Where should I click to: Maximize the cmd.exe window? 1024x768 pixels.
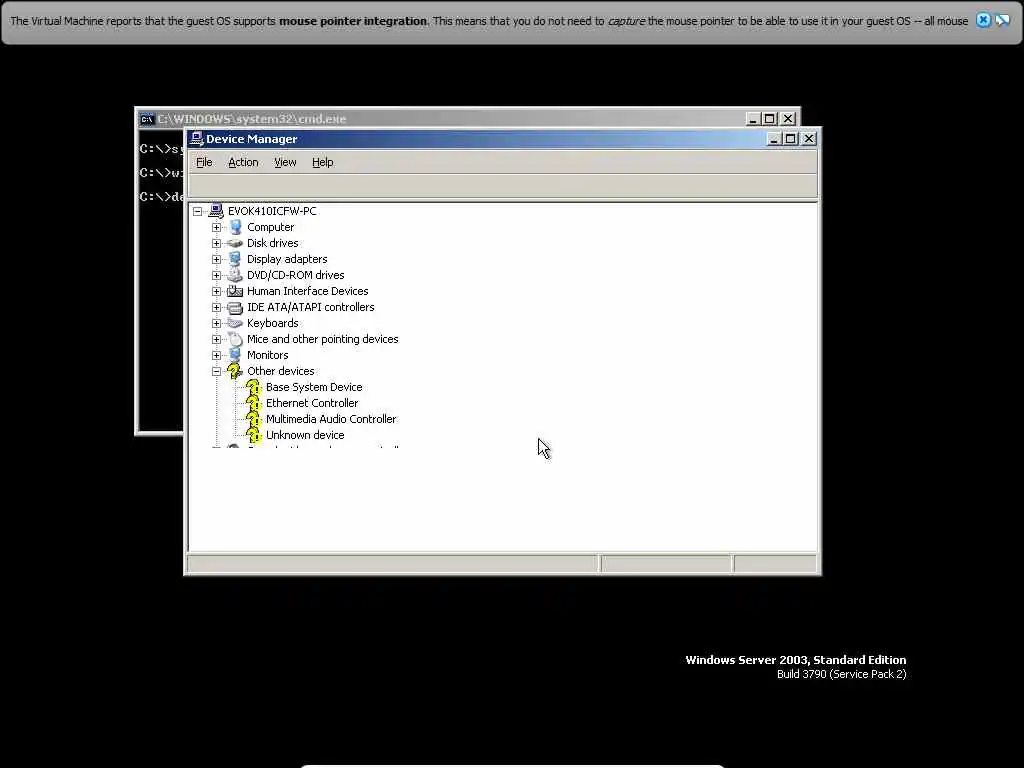(769, 119)
